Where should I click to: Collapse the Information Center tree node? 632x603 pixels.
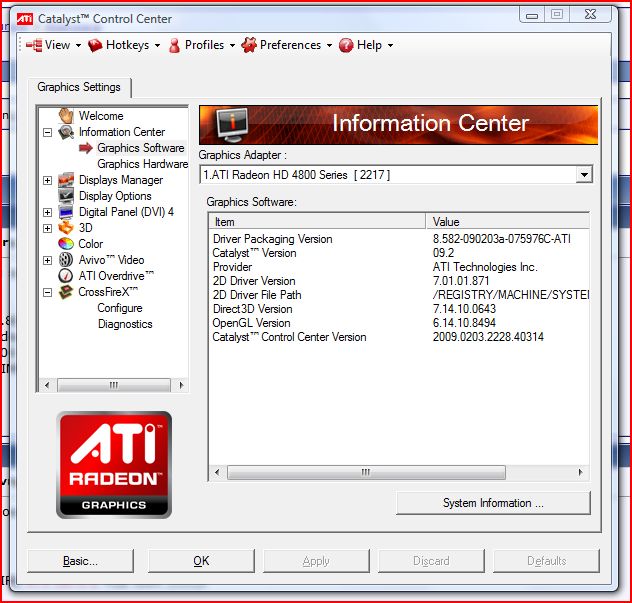coord(48,132)
